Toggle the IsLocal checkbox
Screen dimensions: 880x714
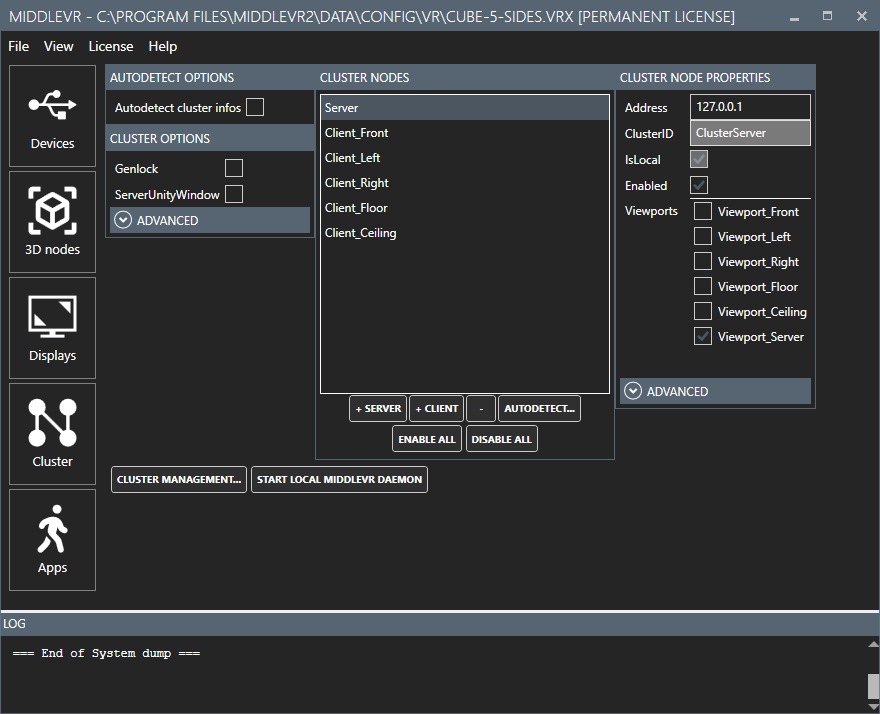point(699,159)
